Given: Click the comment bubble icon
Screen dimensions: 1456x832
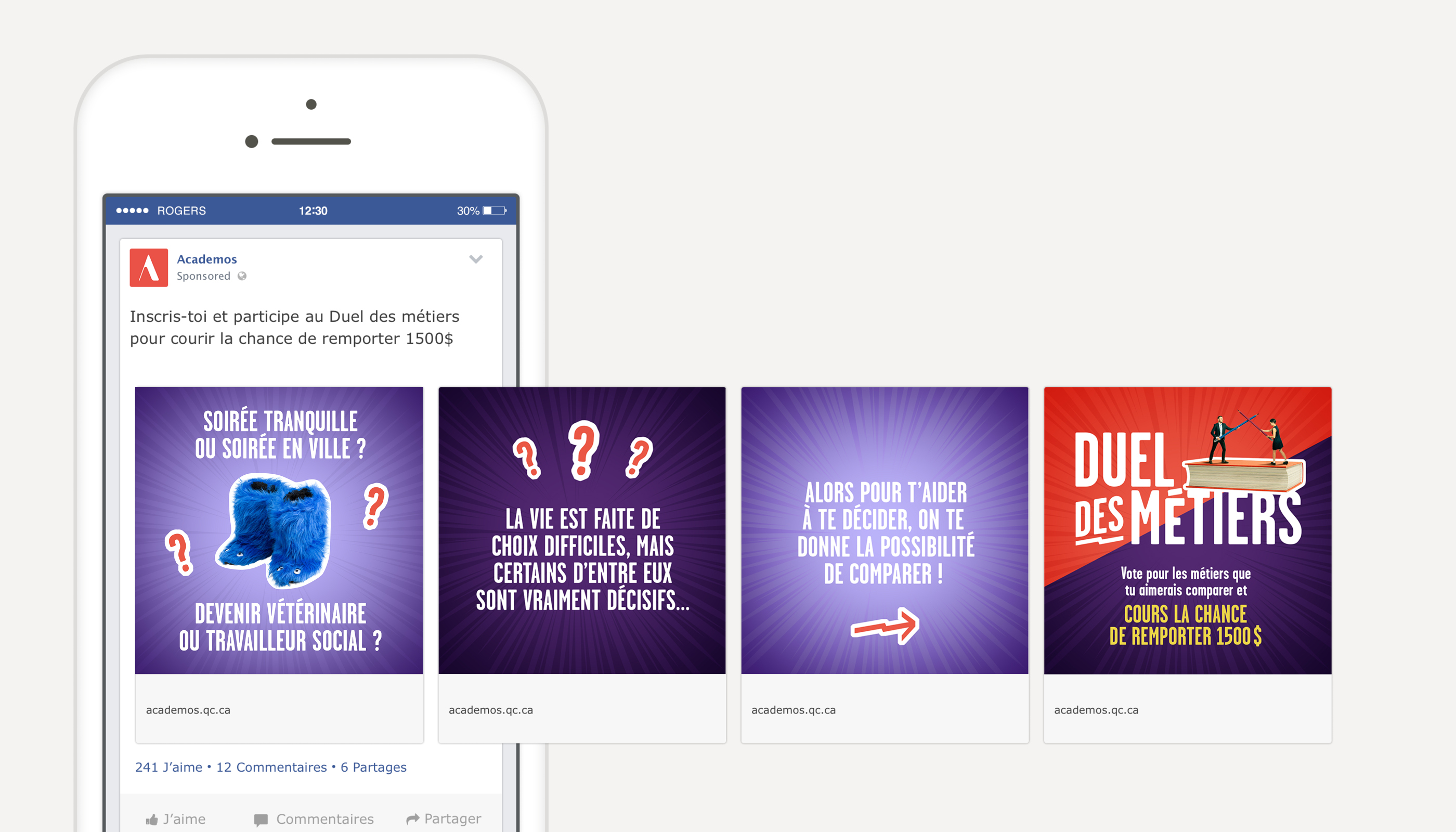Looking at the screenshot, I should (261, 820).
